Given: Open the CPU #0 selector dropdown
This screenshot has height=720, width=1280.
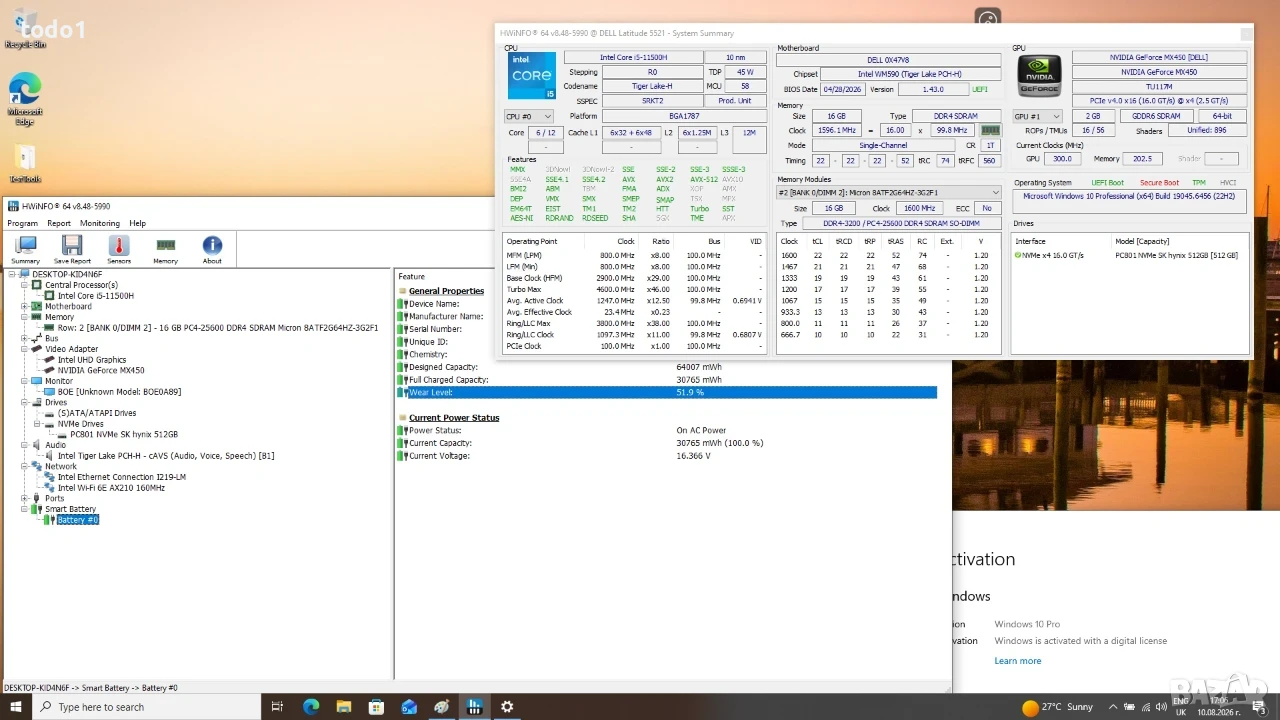Looking at the screenshot, I should (x=529, y=116).
